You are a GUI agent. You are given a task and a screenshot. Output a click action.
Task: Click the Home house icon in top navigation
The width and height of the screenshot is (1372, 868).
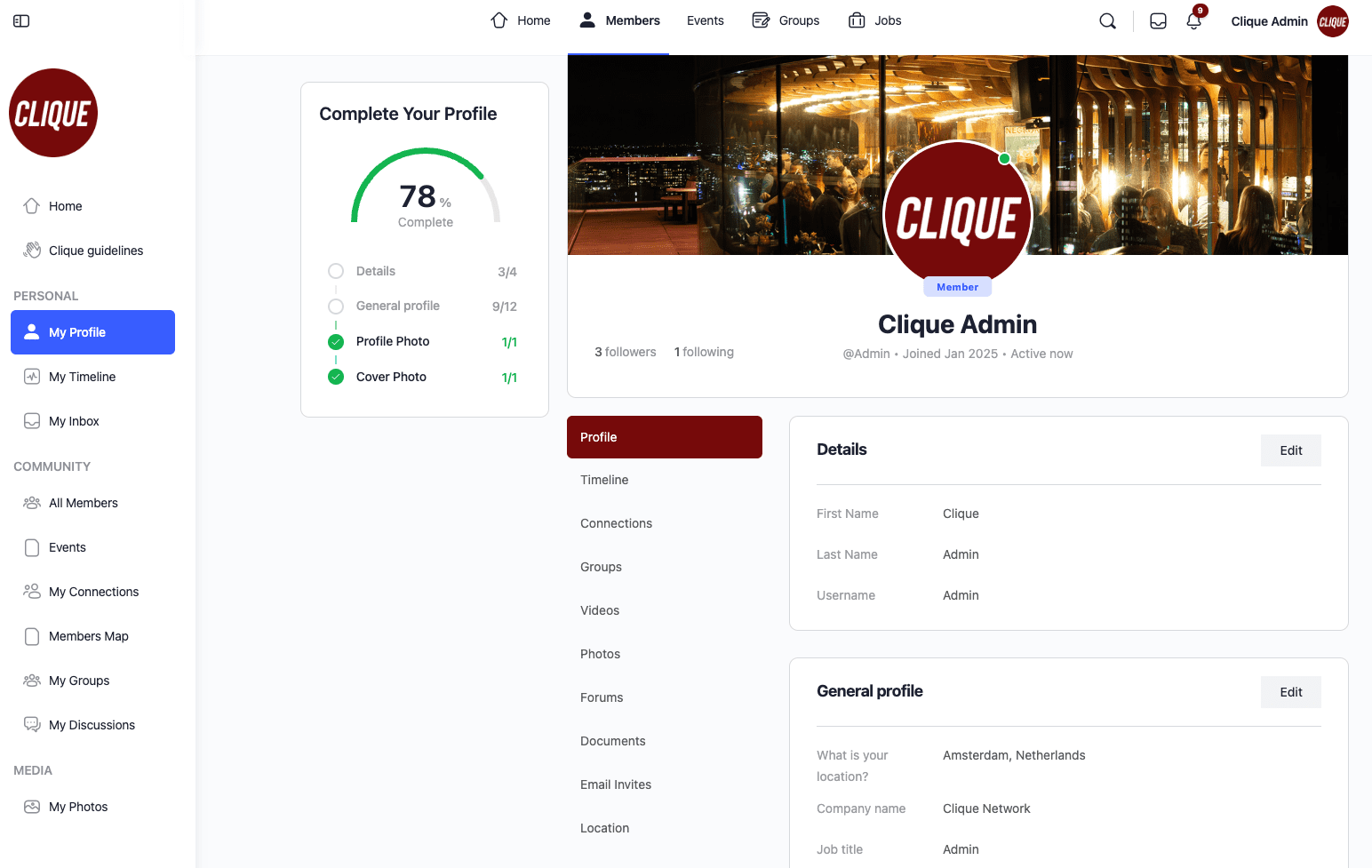(499, 20)
